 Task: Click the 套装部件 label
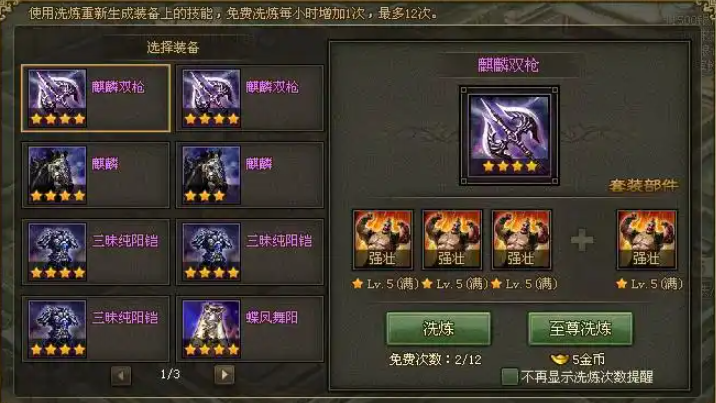point(643,185)
